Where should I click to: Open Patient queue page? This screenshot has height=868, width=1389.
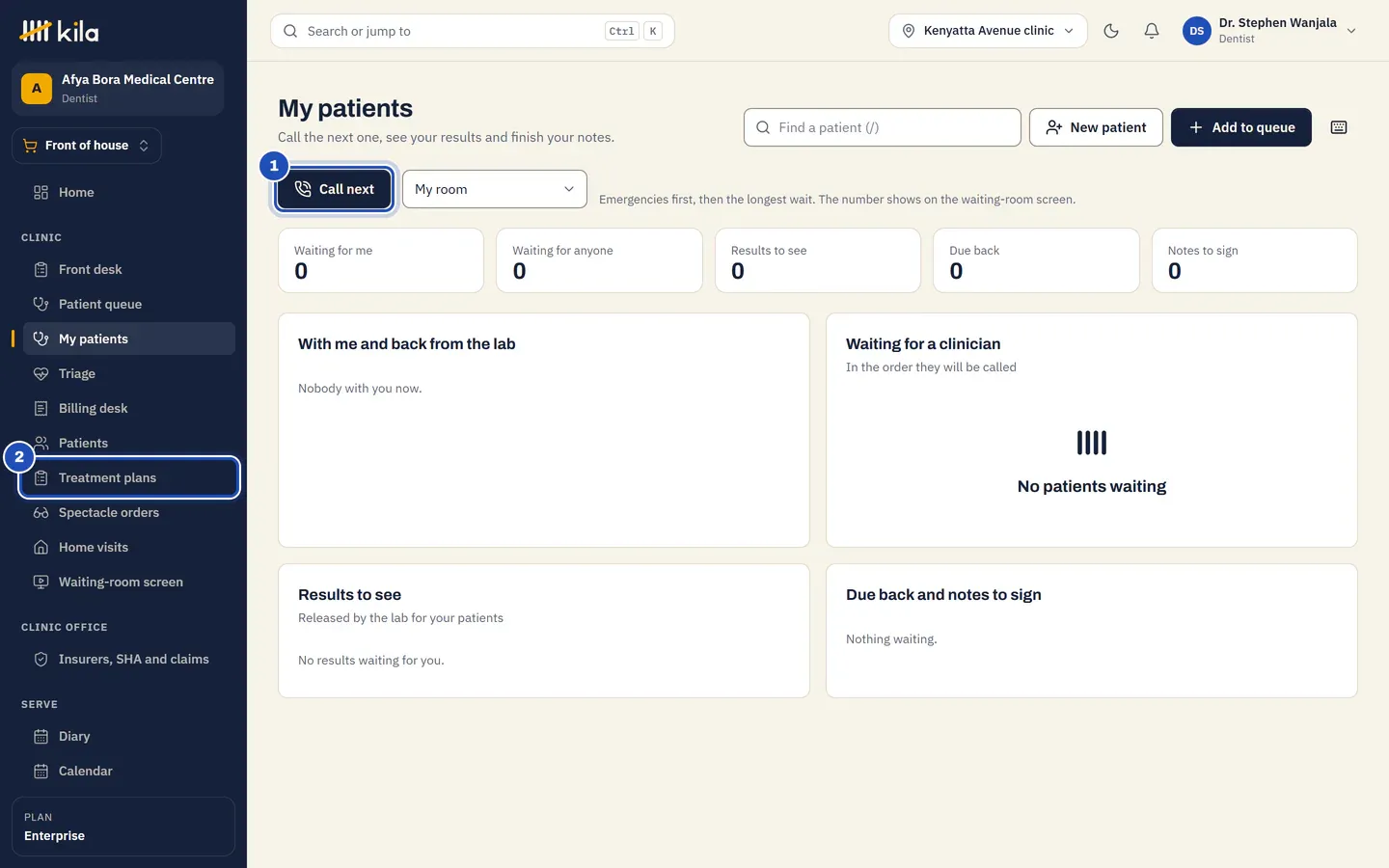coord(129,304)
